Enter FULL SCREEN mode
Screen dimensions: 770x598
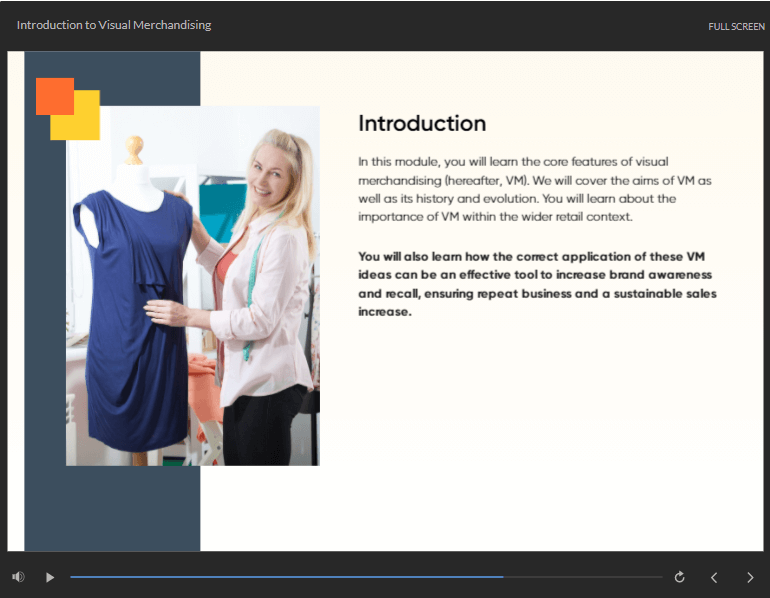tap(736, 27)
